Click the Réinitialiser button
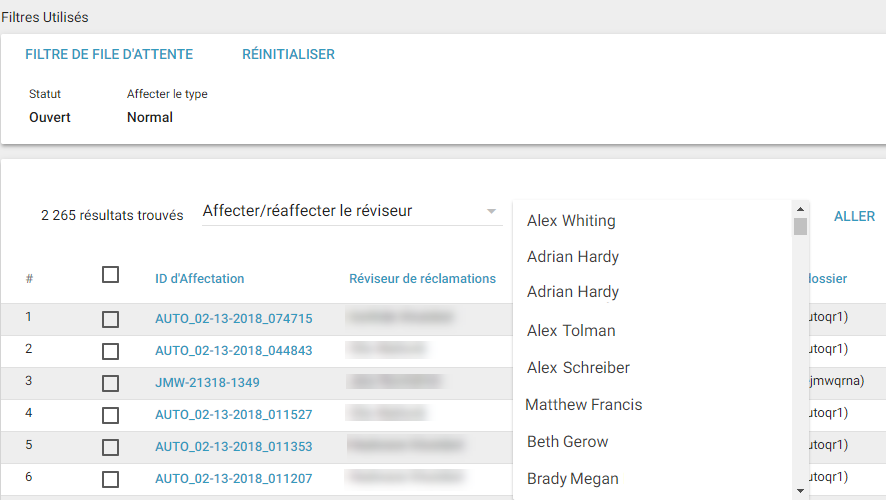 pyautogui.click(x=288, y=55)
